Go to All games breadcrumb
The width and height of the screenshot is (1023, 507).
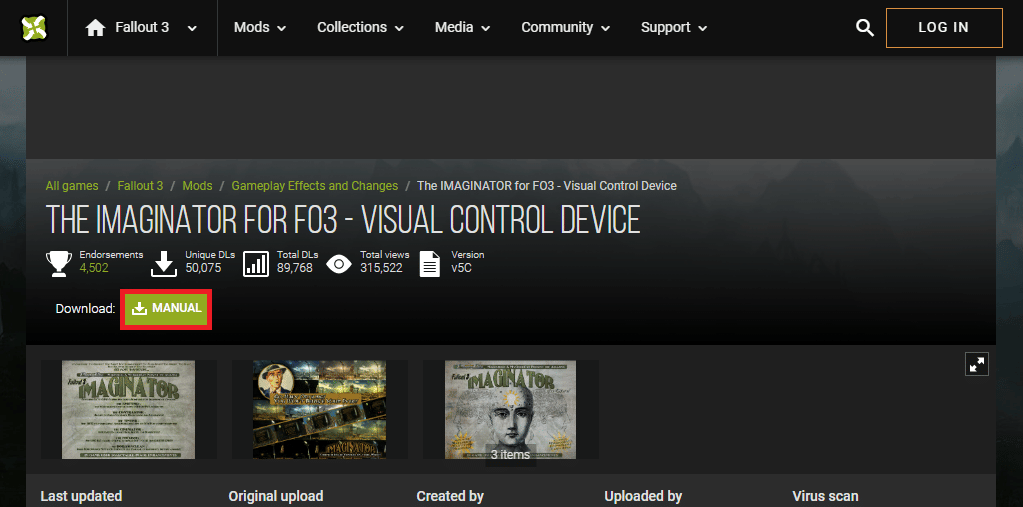pos(72,186)
